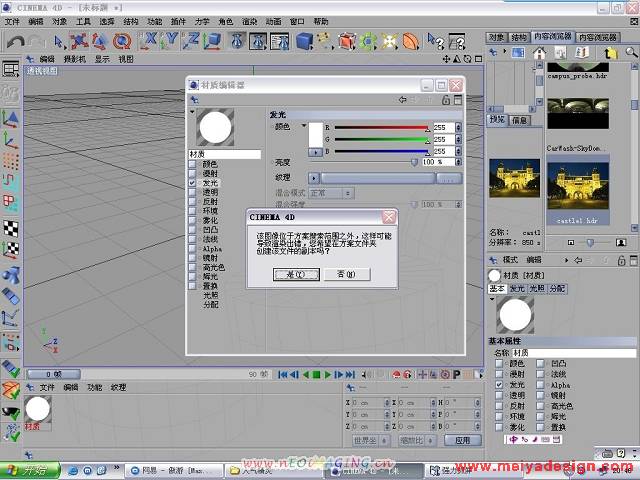The image size is (640, 480).
Task: Collapse the material preview in editor
Action: coord(192,111)
